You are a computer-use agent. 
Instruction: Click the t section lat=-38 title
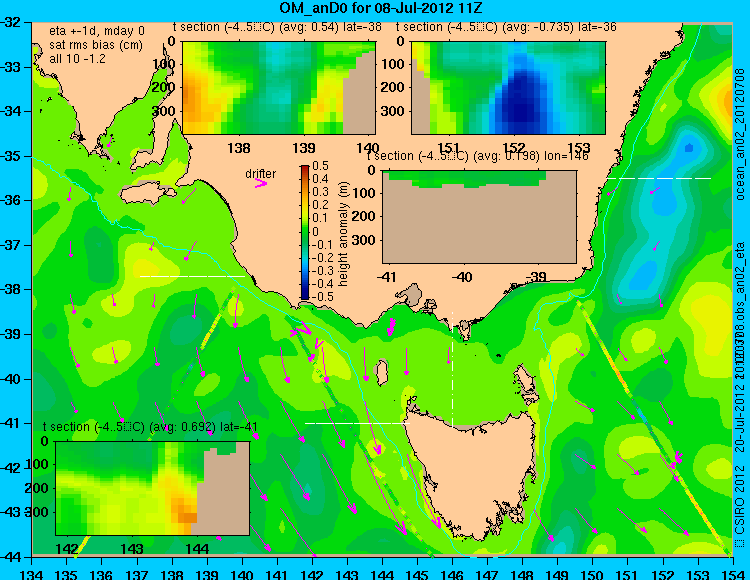pyautogui.click(x=277, y=27)
